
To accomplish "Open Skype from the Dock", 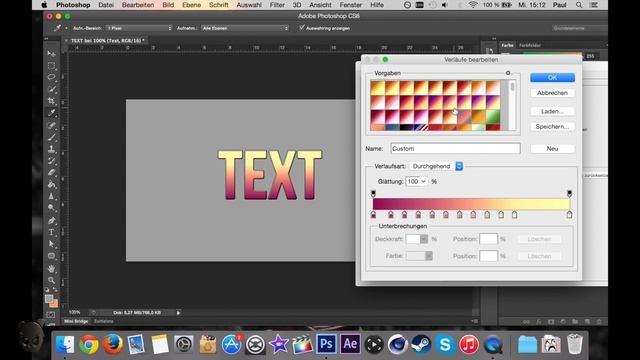I will coord(445,344).
